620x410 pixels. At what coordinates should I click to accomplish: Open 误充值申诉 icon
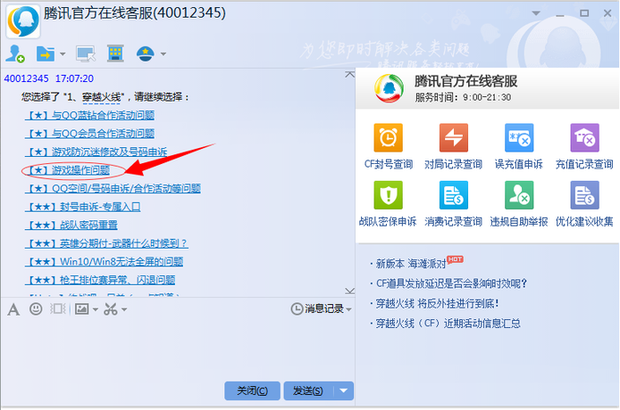[x=519, y=138]
